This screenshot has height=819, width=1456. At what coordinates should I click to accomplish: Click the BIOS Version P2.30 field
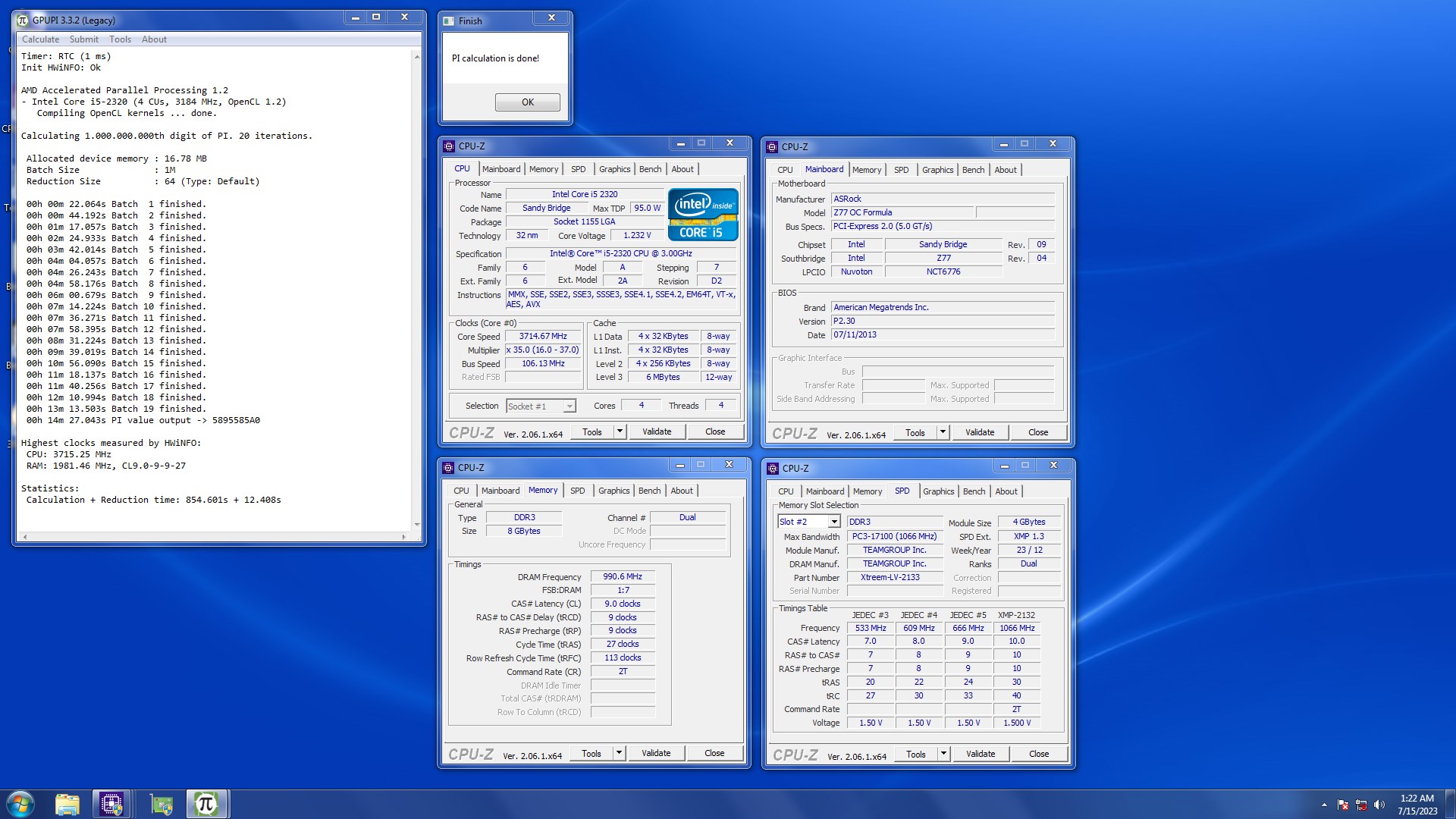click(x=943, y=321)
